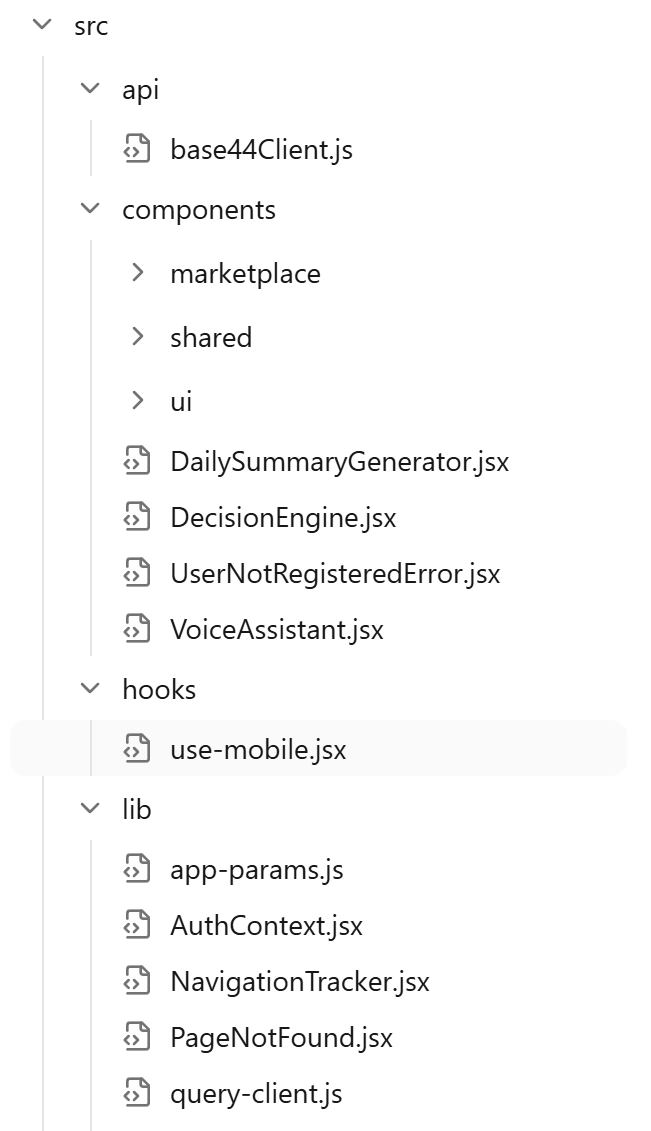Select the components folder label
The image size is (651, 1131).
pyautogui.click(x=199, y=210)
